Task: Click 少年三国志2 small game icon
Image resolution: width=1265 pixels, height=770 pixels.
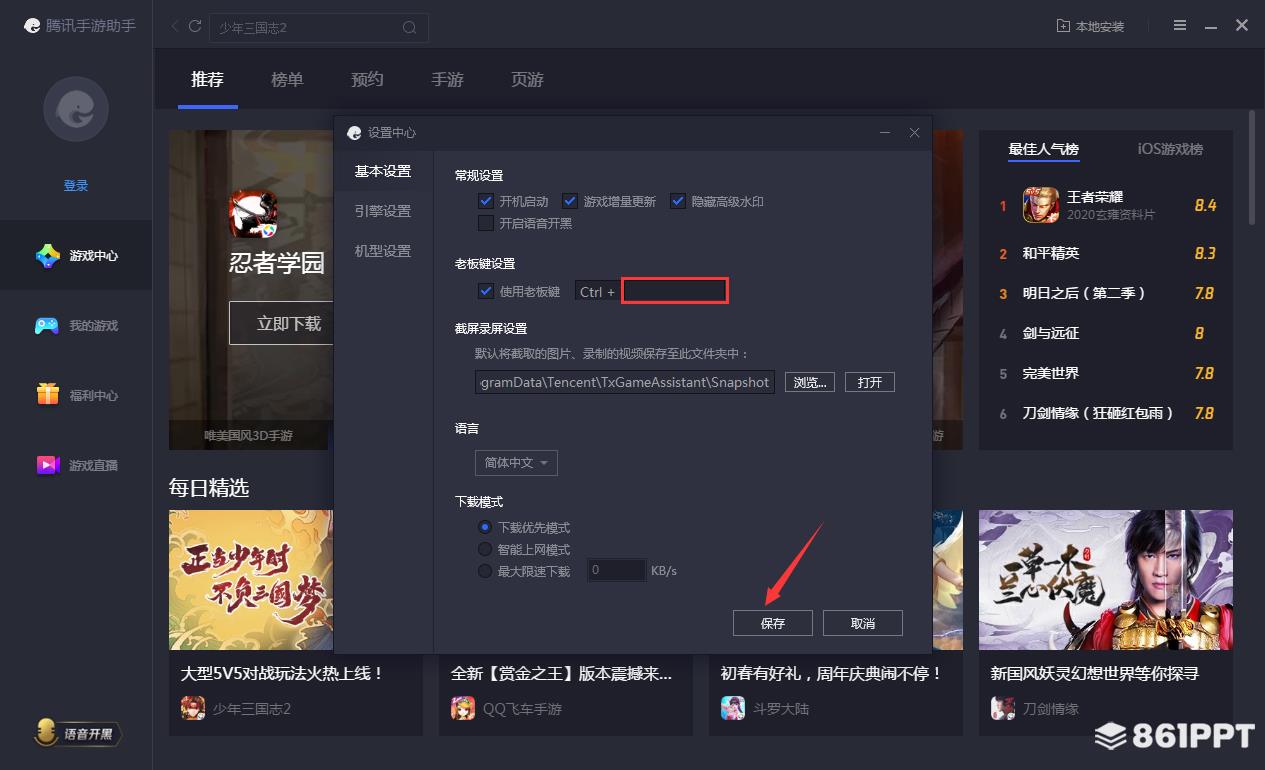Action: [192, 709]
